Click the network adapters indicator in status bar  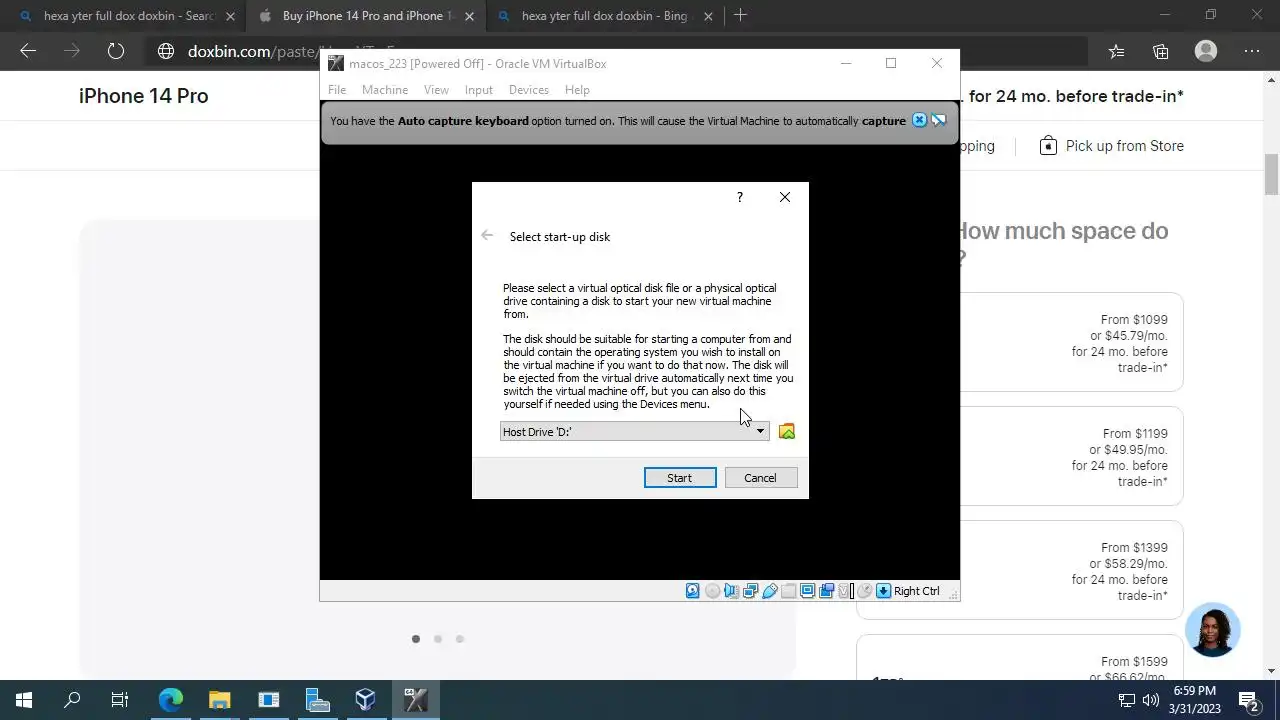(750, 591)
